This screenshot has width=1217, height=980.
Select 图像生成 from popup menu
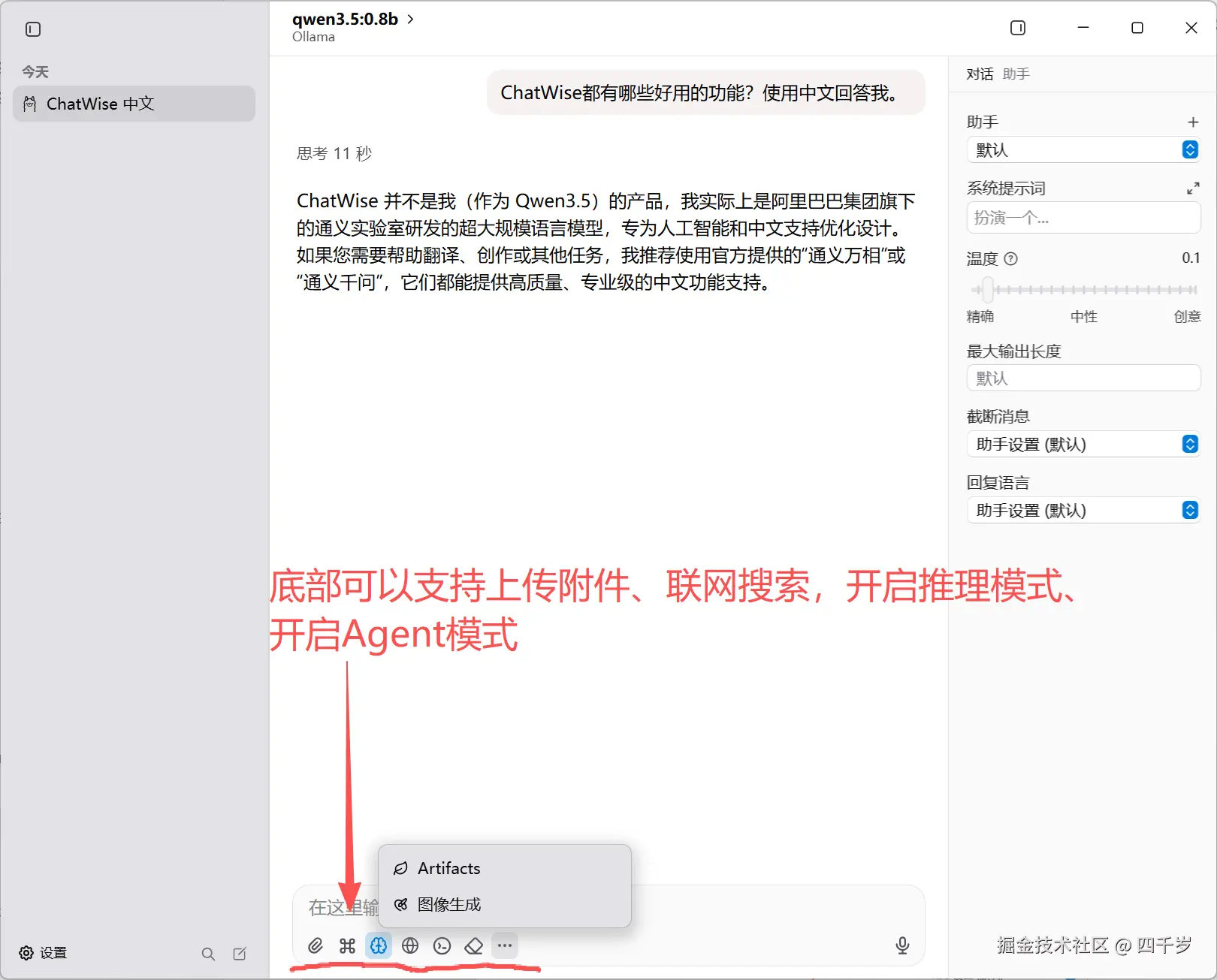[x=504, y=904]
